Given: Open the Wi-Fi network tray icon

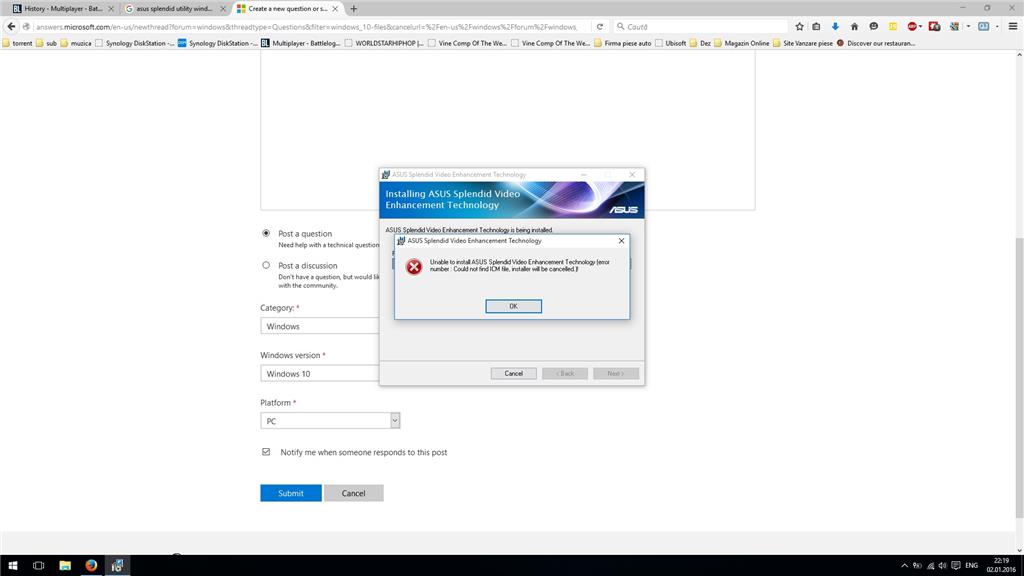Looking at the screenshot, I should pos(931,566).
